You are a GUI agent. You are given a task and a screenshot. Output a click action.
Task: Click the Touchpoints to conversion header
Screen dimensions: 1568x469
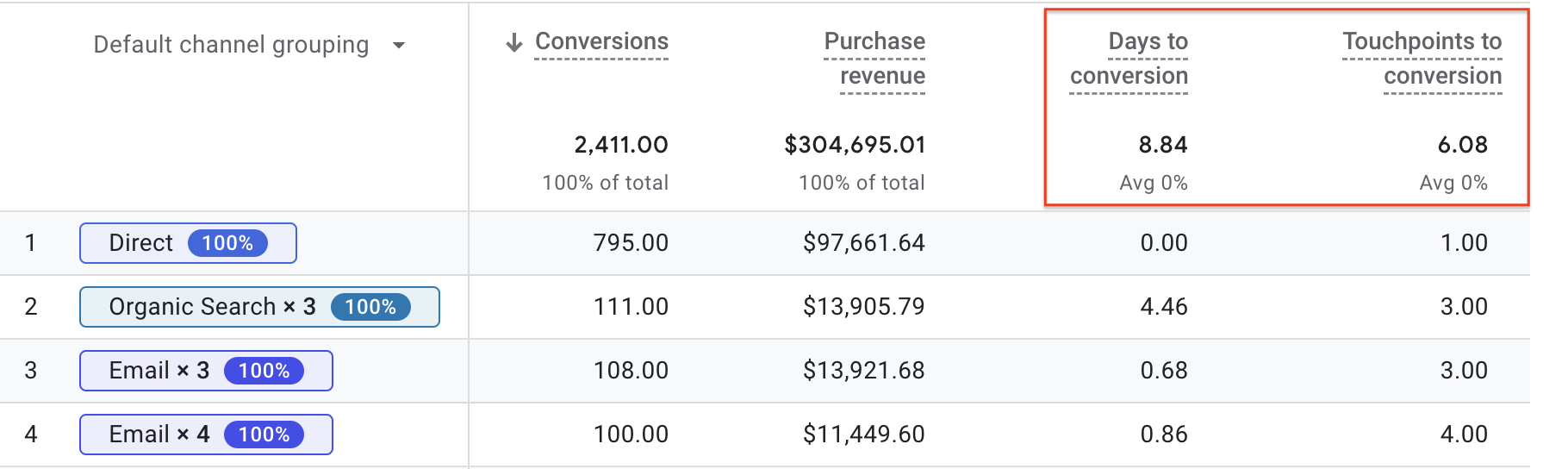click(1422, 59)
